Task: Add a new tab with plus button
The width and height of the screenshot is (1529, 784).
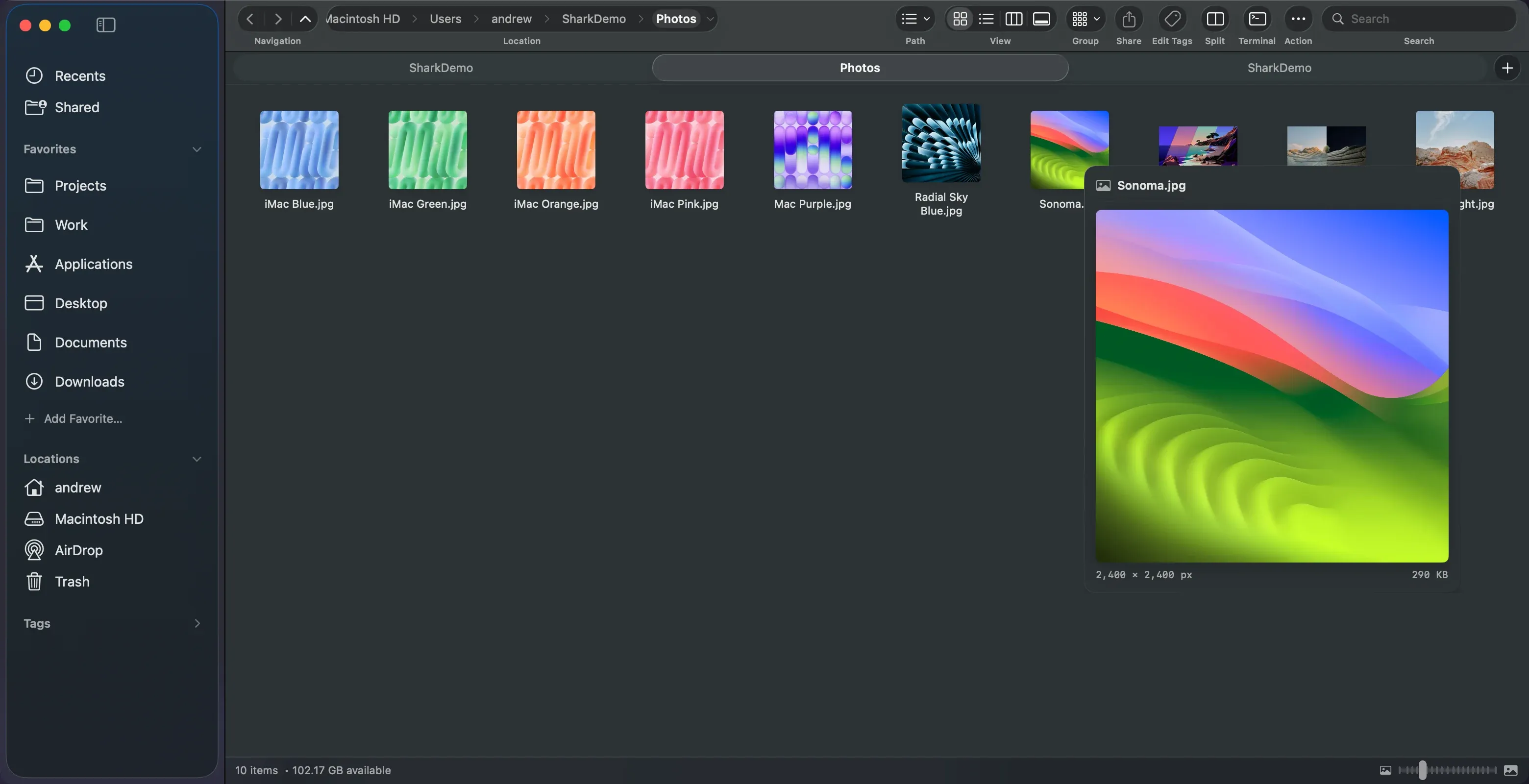Action: pyautogui.click(x=1507, y=68)
